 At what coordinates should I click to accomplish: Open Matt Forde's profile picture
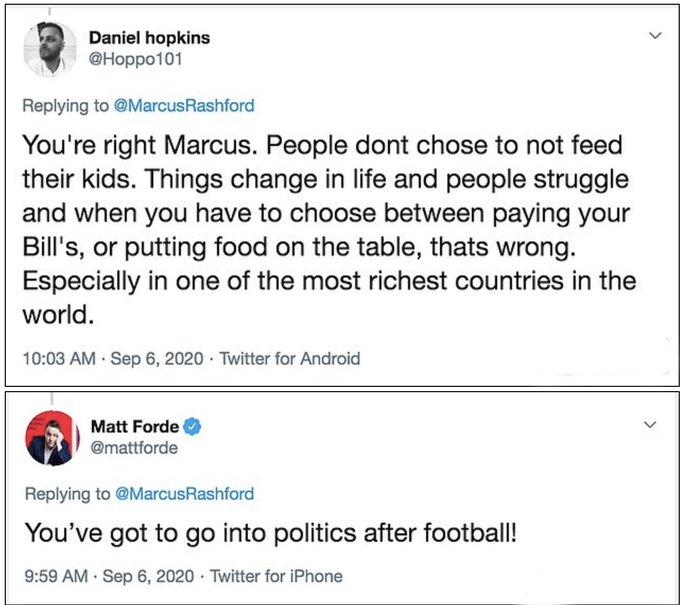tap(49, 438)
